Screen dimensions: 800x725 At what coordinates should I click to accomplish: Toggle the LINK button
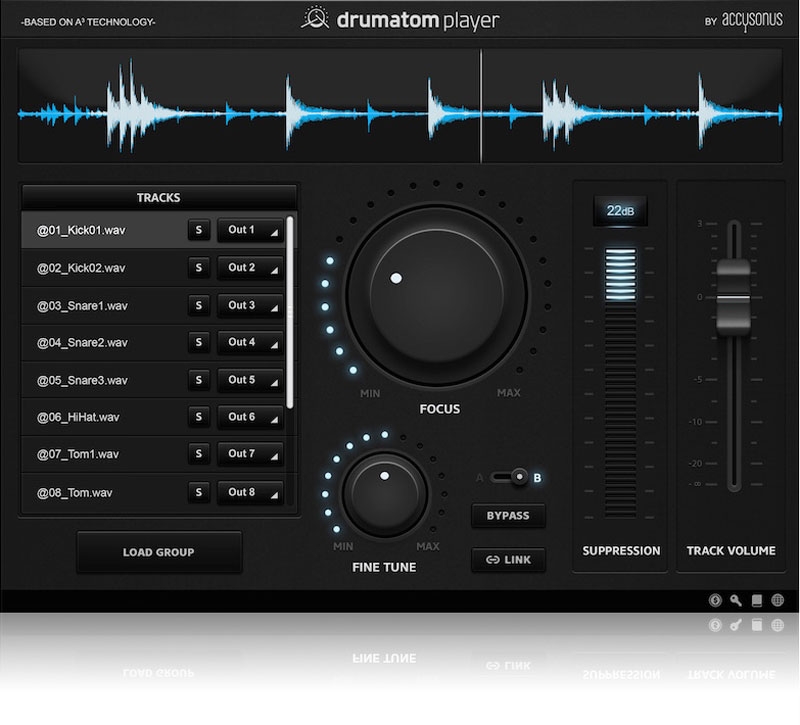508,560
